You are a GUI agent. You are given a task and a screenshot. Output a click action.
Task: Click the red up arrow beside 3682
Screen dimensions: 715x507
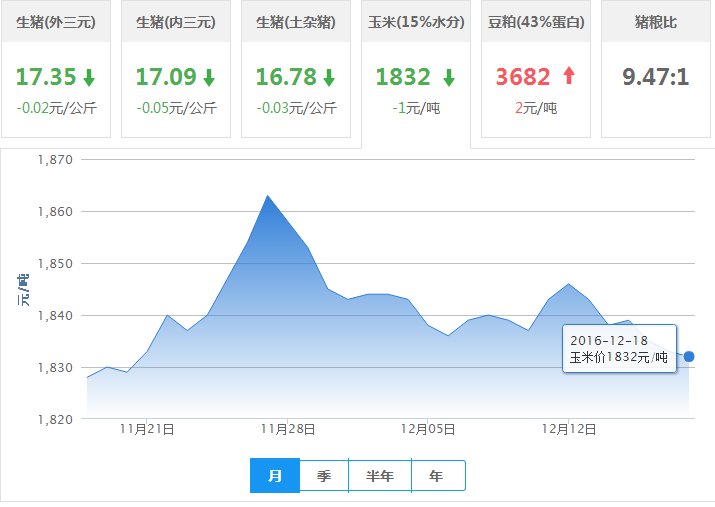569,75
